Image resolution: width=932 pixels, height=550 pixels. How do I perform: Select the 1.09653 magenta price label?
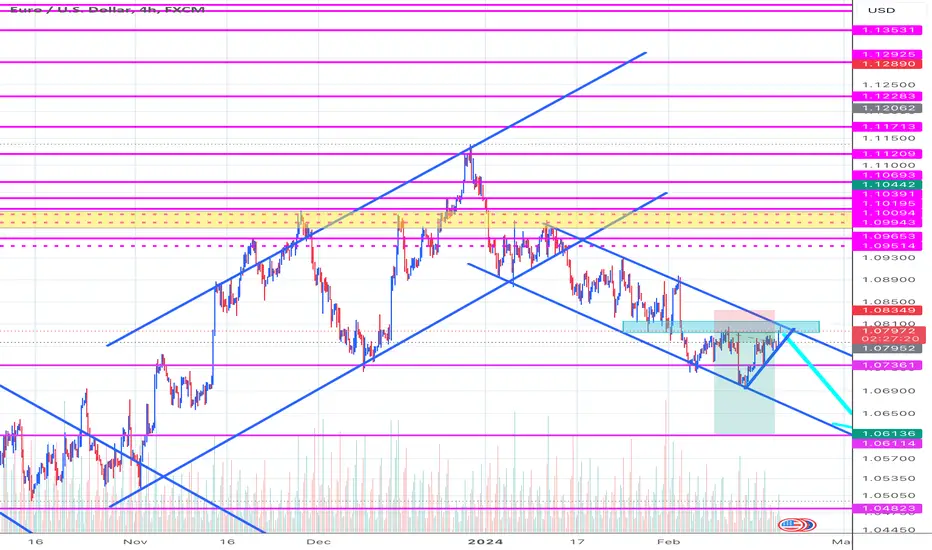pyautogui.click(x=887, y=236)
